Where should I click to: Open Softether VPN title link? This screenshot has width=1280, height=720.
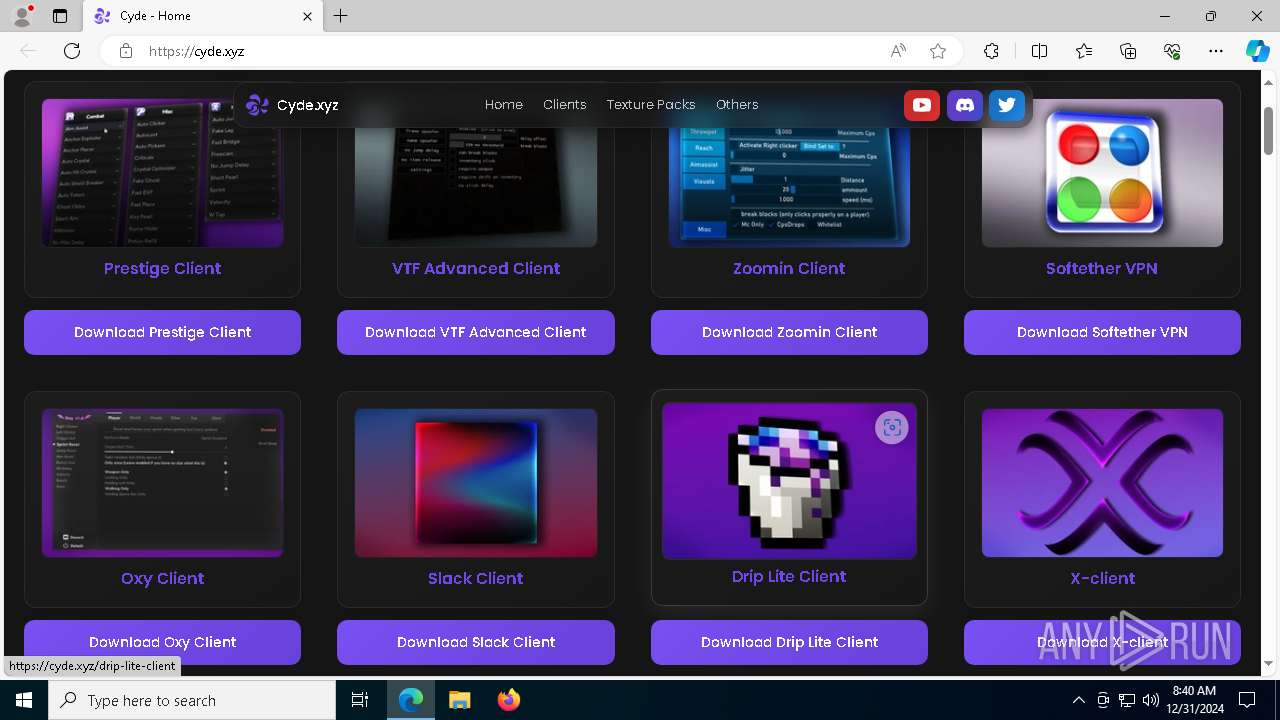1102,268
